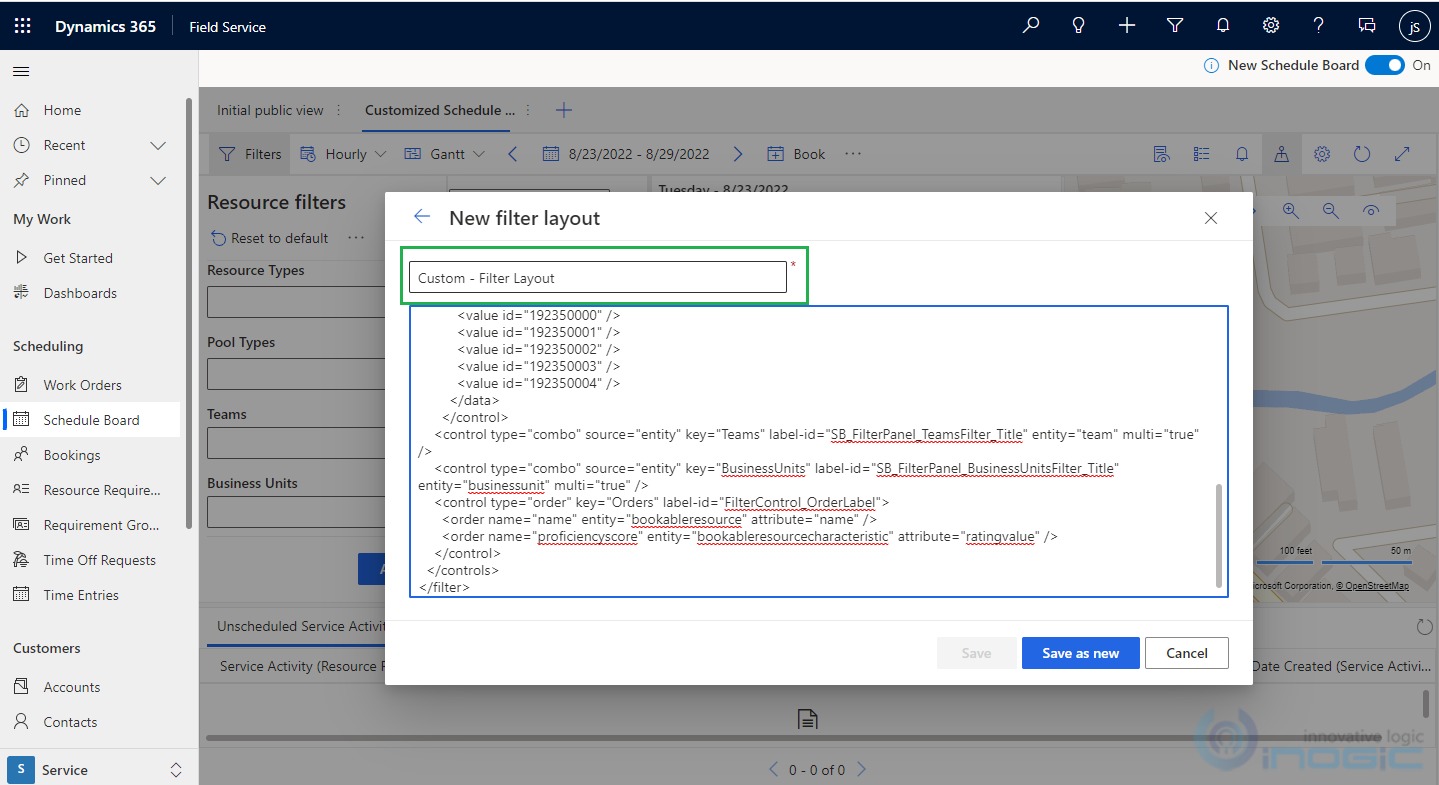Open the notifications bell in header
This screenshot has height=785, width=1439.
point(1223,26)
